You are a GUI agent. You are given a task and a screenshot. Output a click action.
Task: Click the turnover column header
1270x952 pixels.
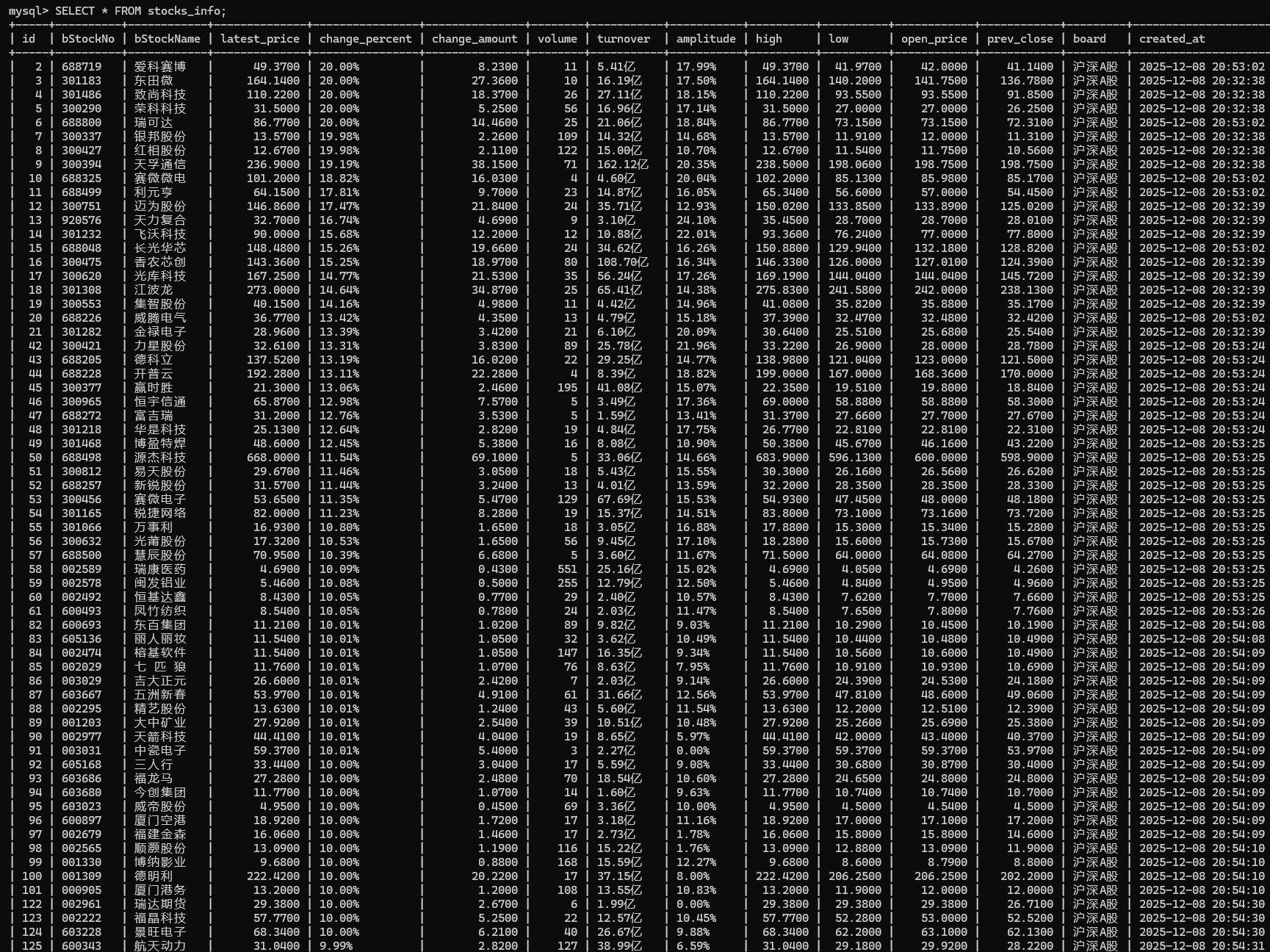tap(624, 39)
